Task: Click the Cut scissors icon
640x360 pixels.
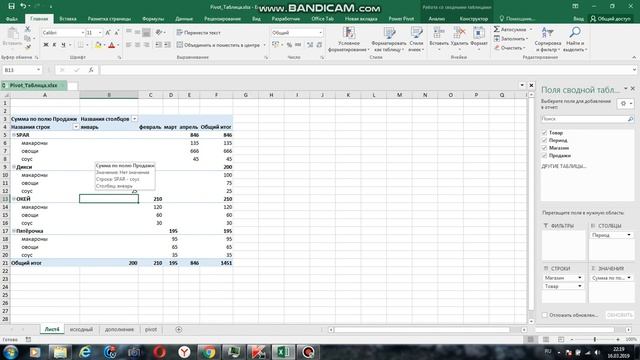Action: [28, 29]
